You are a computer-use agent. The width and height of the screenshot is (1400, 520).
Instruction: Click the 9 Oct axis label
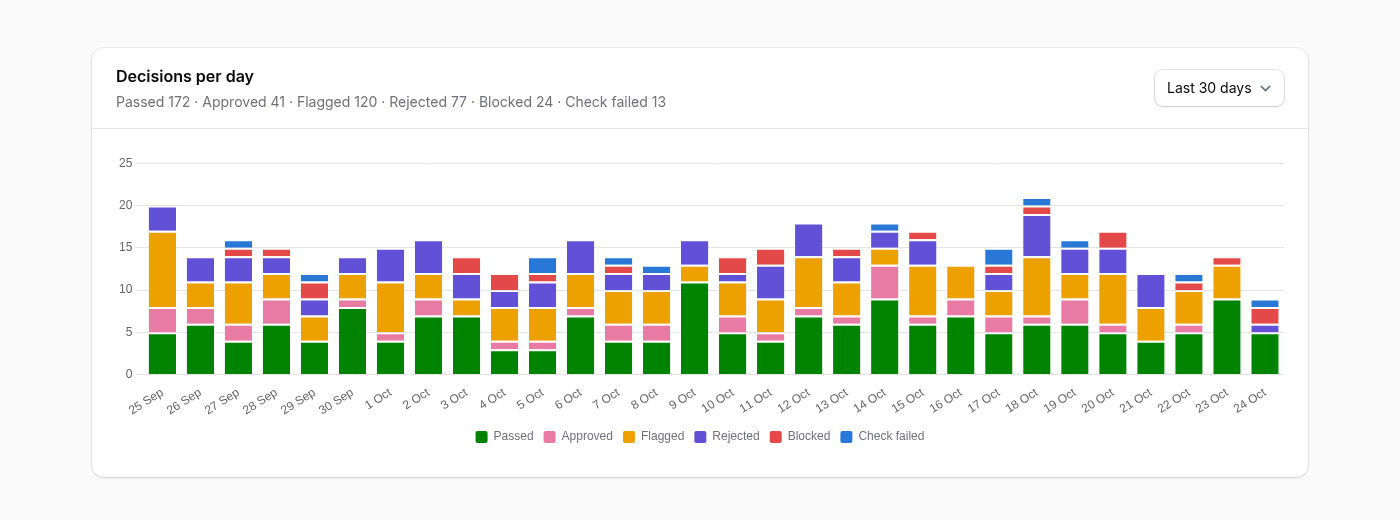pos(682,398)
